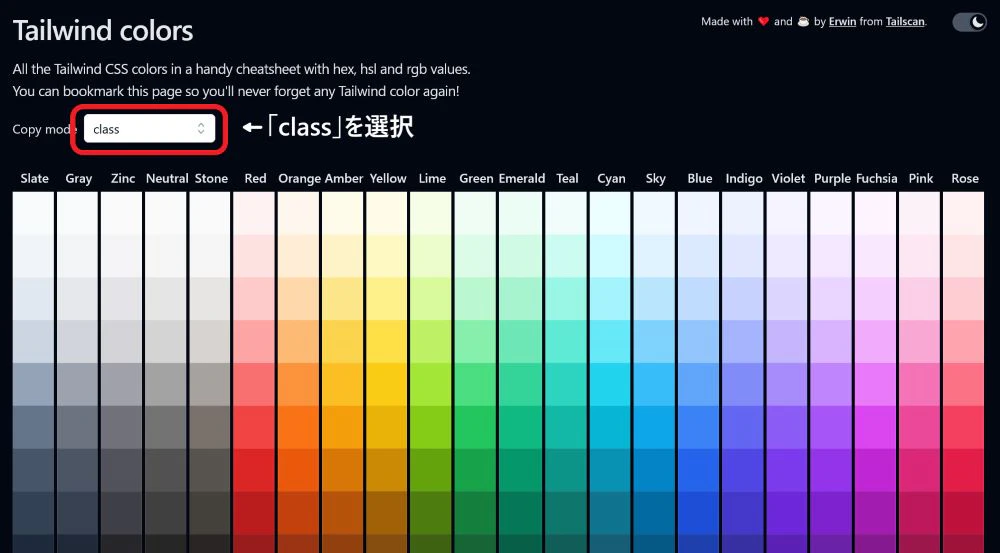Toggle the dark mode moon switch
The height and width of the screenshot is (553, 1000).
click(969, 22)
